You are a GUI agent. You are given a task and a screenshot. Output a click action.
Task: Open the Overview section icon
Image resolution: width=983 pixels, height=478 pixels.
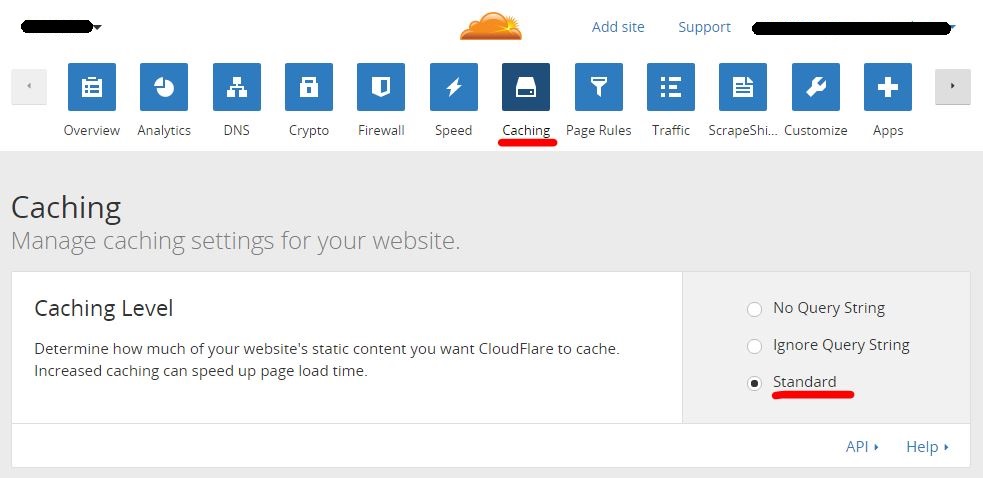click(92, 87)
